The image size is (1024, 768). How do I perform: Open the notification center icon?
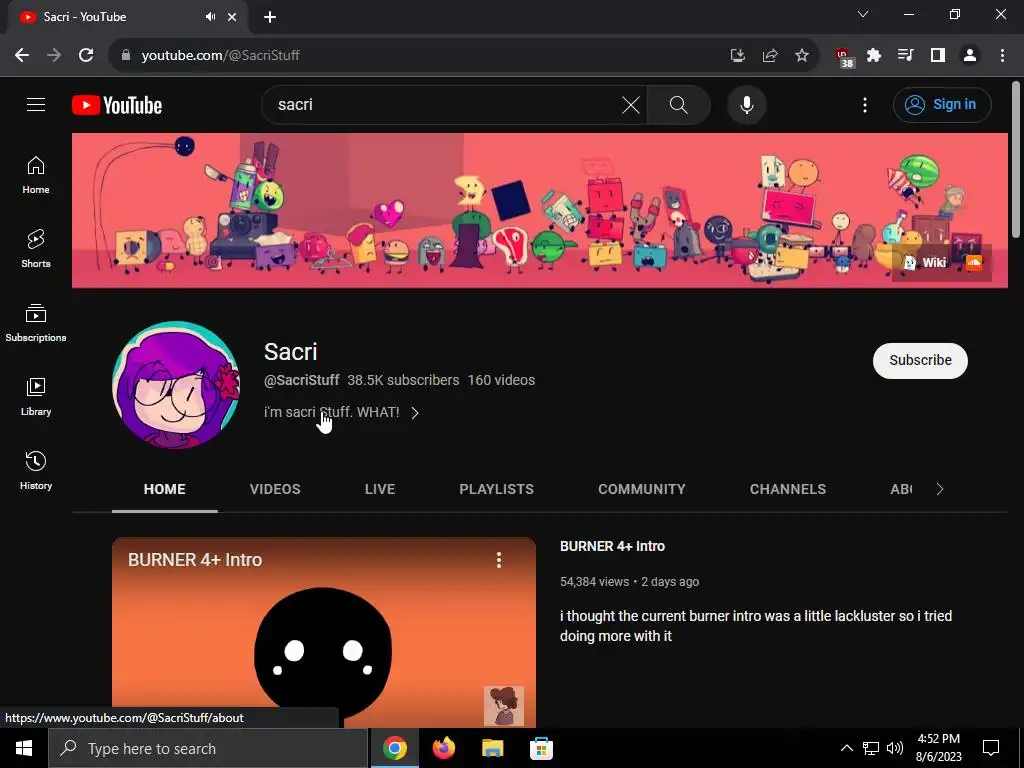pyautogui.click(x=991, y=748)
